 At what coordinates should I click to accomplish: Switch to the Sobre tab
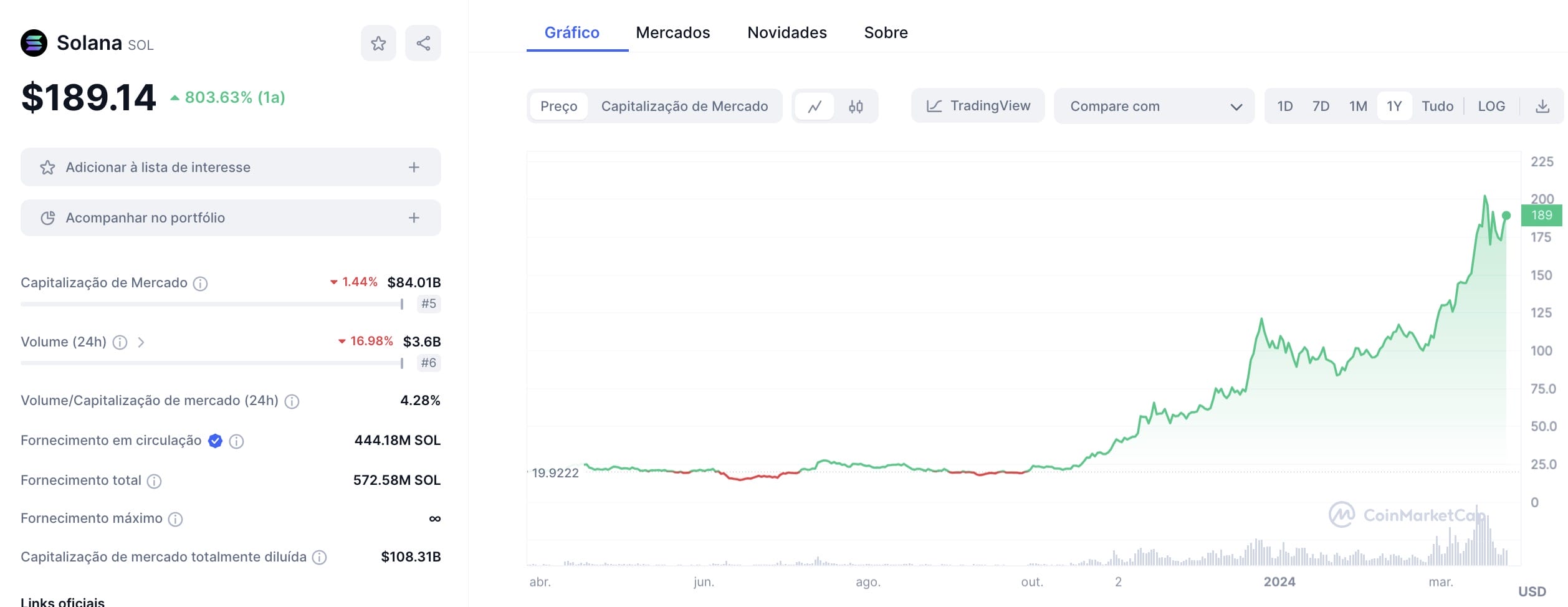[886, 32]
